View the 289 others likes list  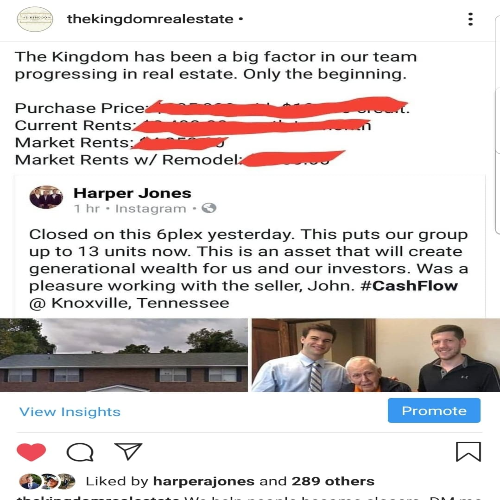(x=333, y=481)
